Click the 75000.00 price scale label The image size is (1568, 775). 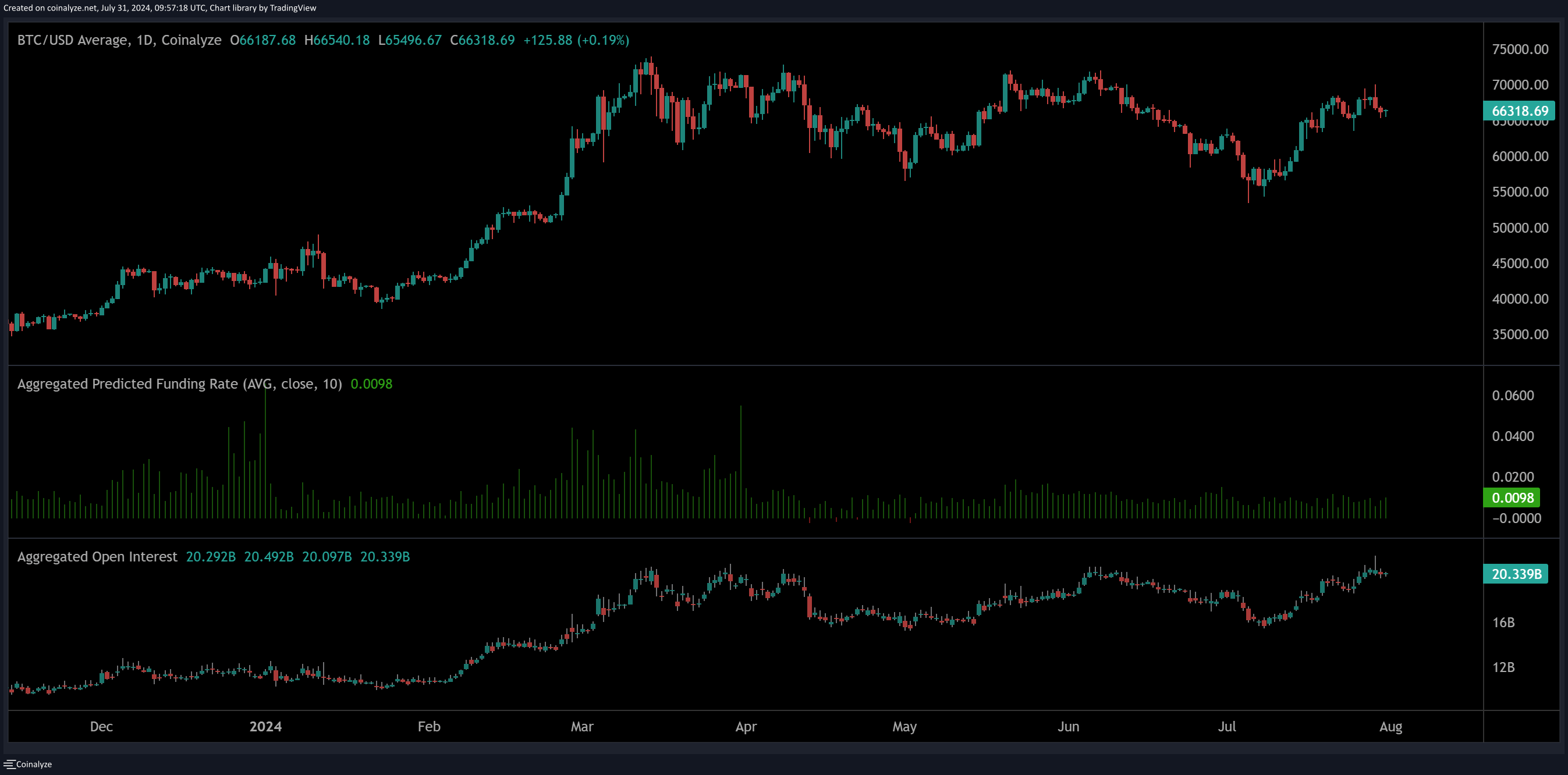tap(1520, 49)
